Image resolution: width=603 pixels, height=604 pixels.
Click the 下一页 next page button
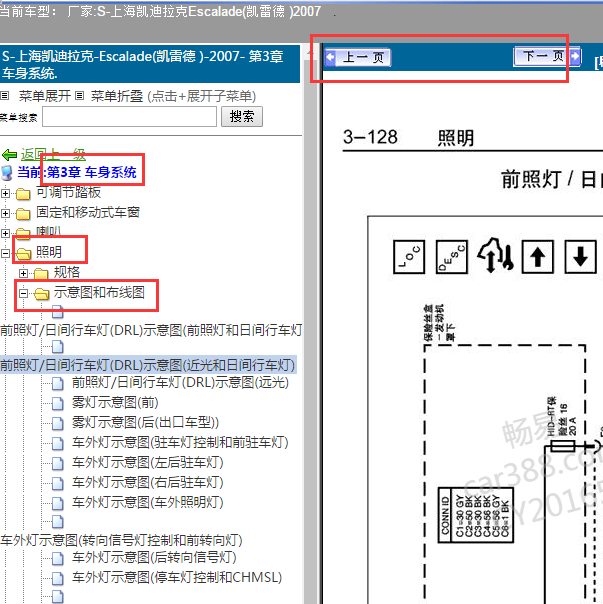[x=547, y=57]
